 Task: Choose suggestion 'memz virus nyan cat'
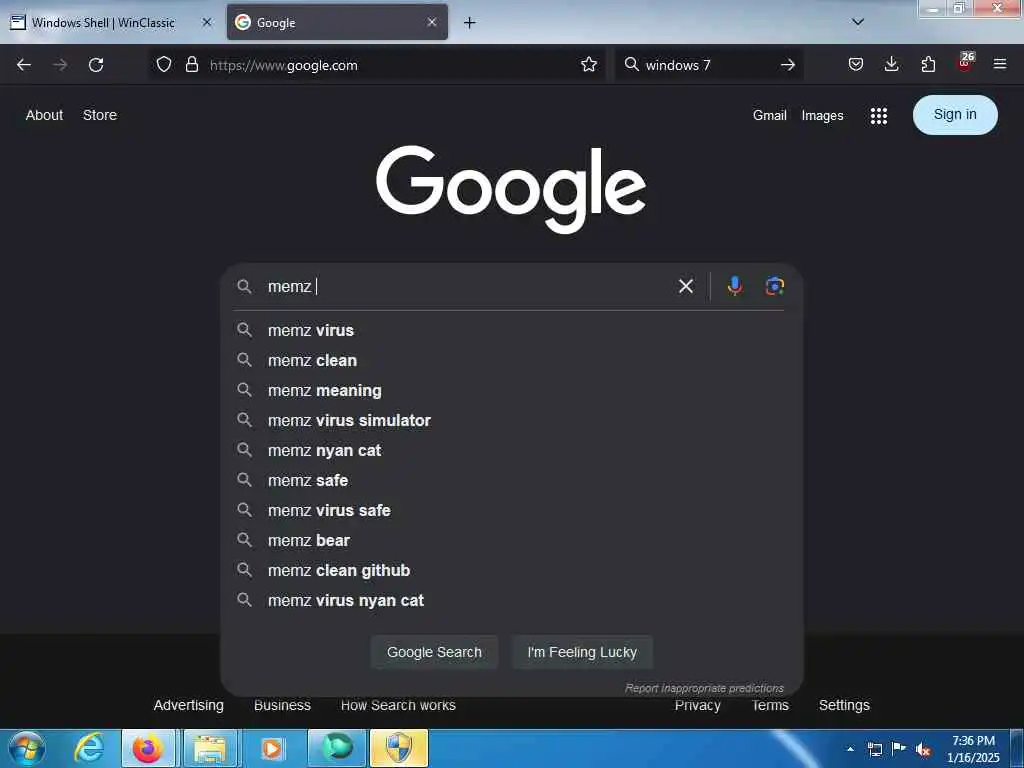pos(511,601)
